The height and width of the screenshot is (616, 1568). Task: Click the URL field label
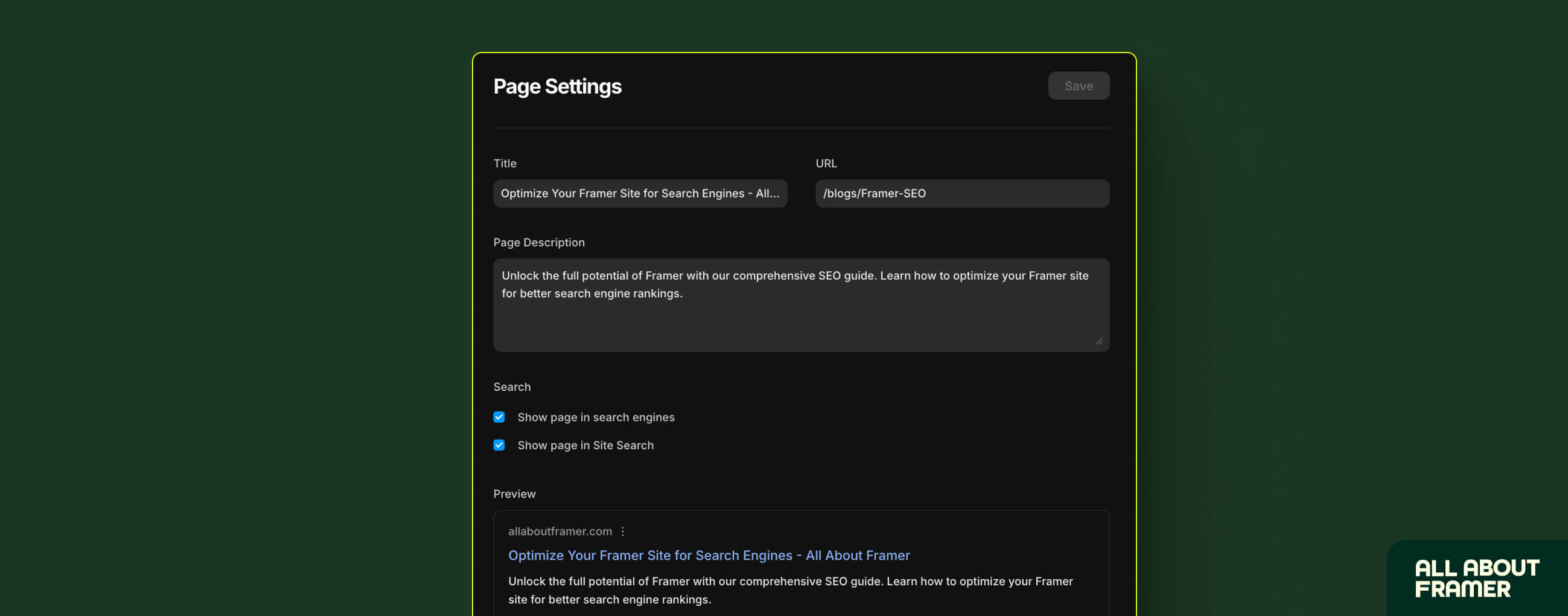826,163
